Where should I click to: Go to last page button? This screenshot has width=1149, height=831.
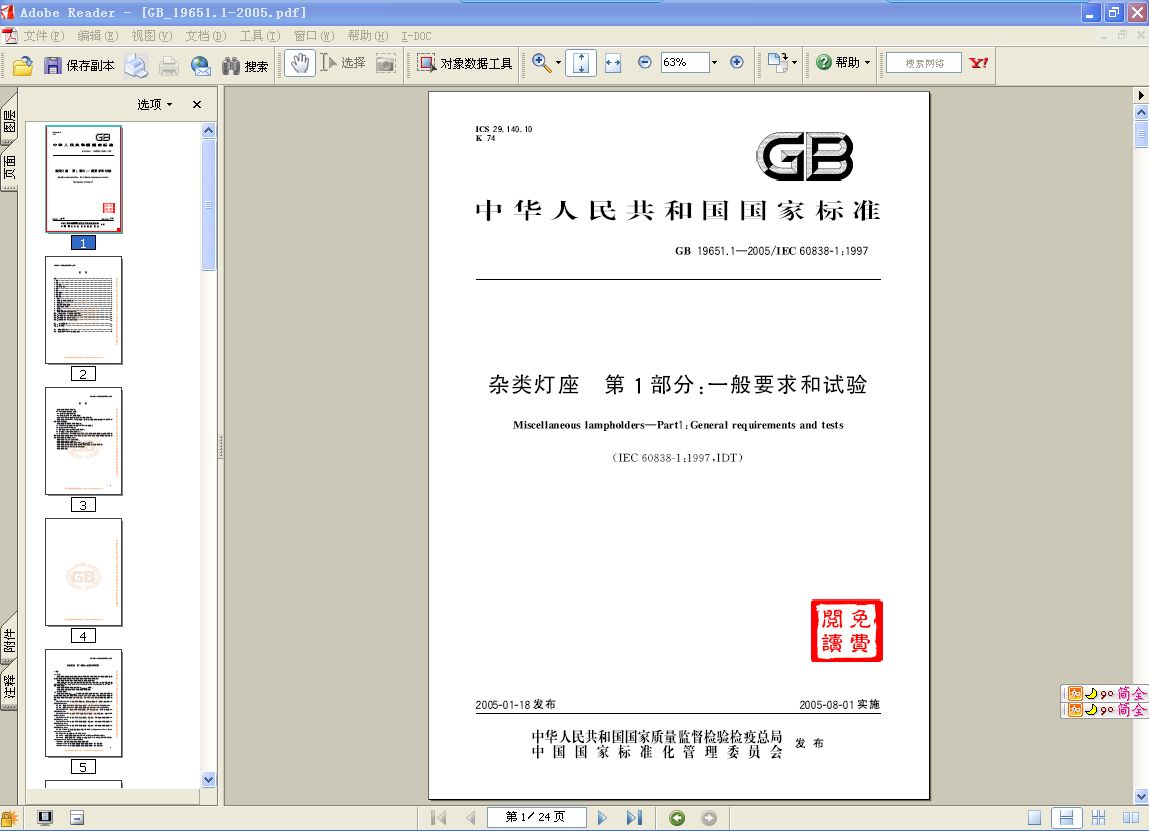coord(635,817)
